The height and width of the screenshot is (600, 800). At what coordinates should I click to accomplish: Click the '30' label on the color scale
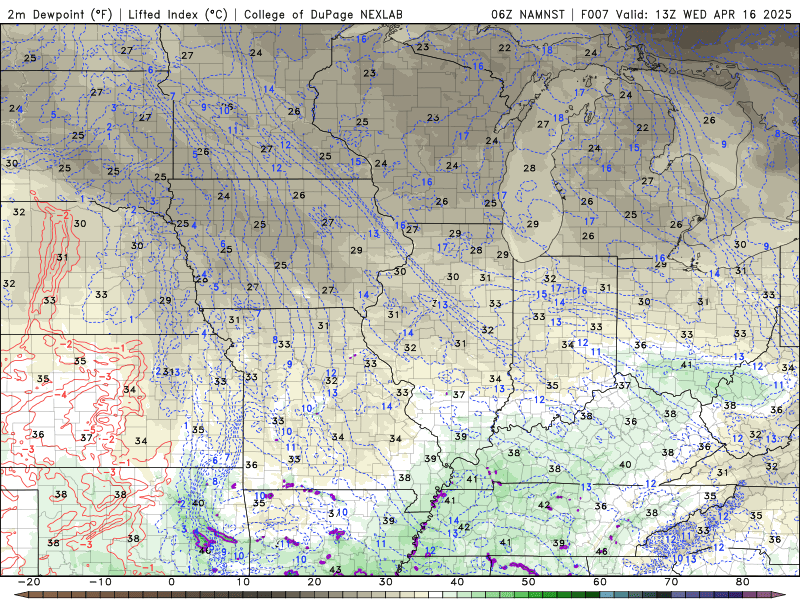386,582
